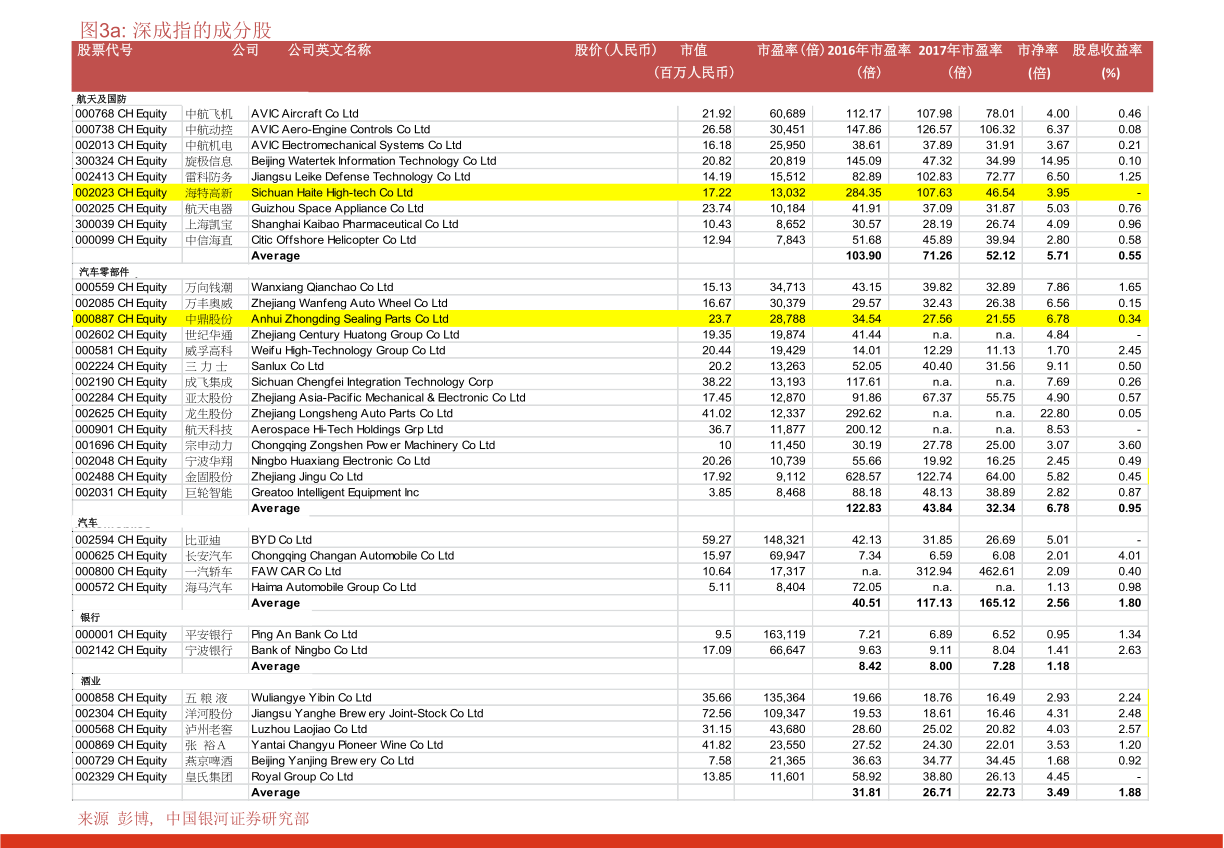Screen dimensions: 1224x848
Task: Select the '银行' section label
Action: pos(90,618)
